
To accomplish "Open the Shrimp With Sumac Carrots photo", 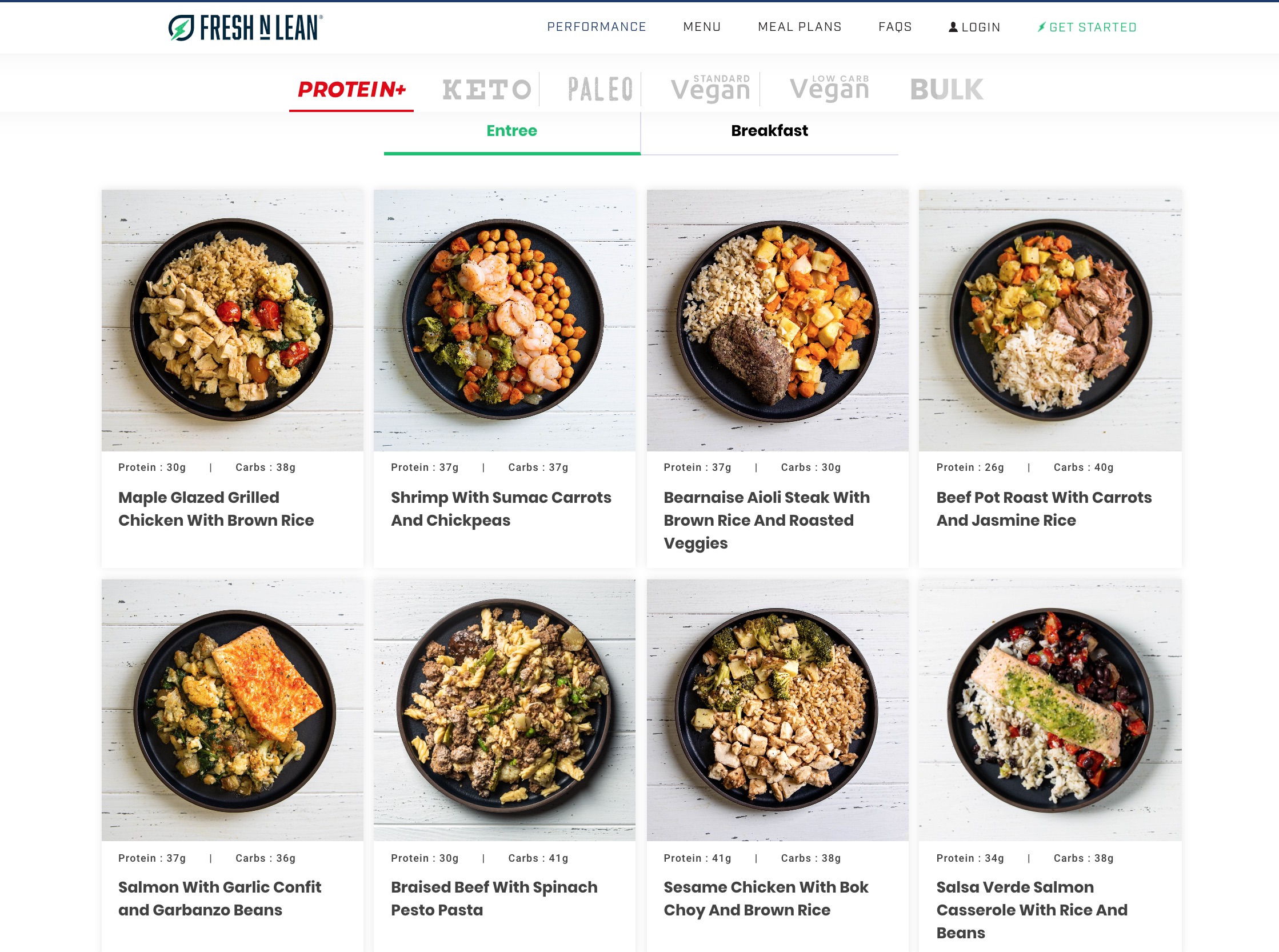I will pos(504,321).
